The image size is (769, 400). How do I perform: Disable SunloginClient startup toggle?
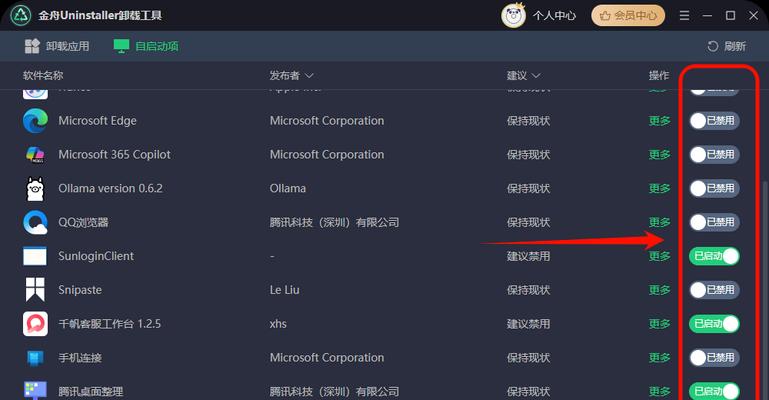[x=714, y=256]
